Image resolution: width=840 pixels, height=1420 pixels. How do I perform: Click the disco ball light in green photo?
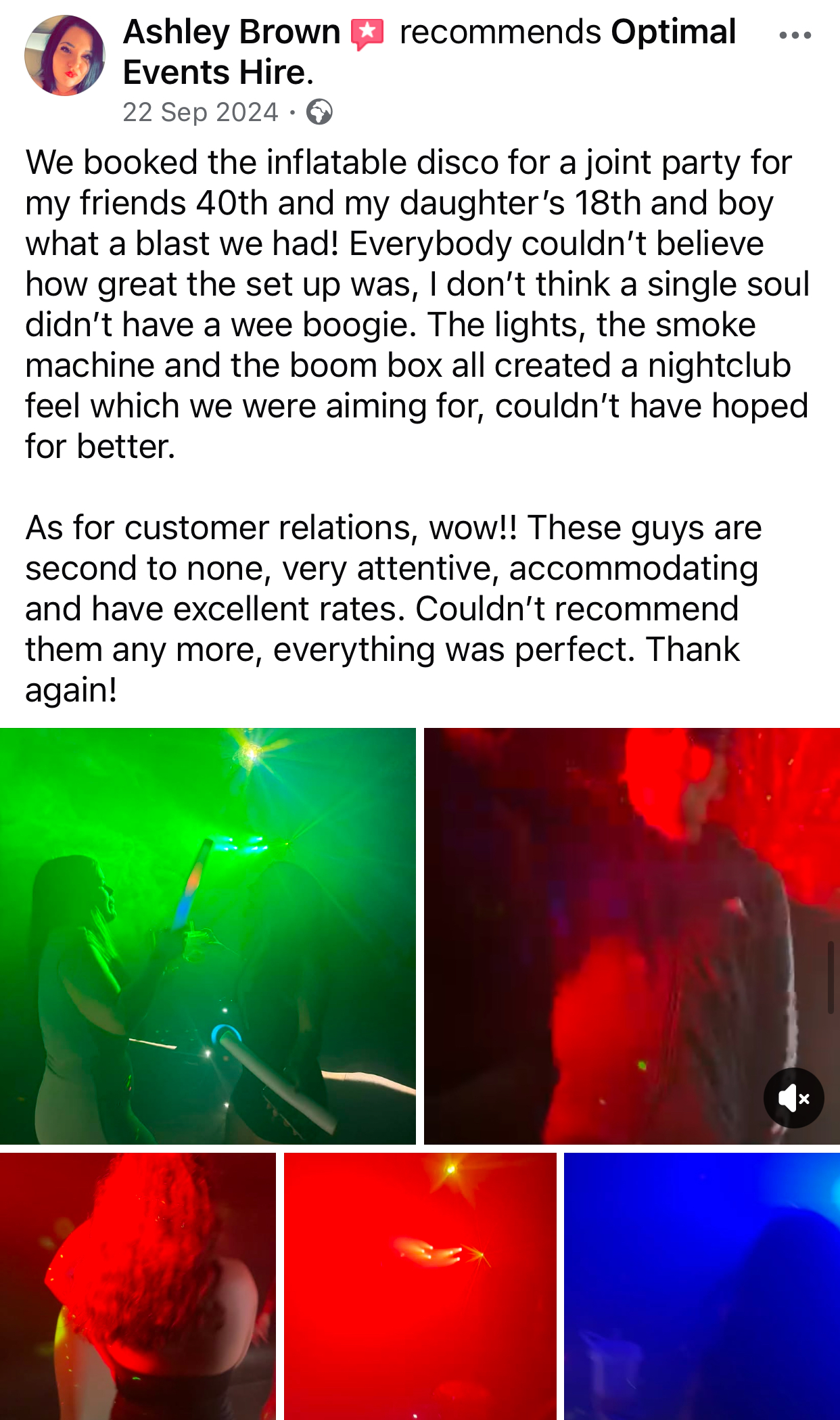point(250,752)
